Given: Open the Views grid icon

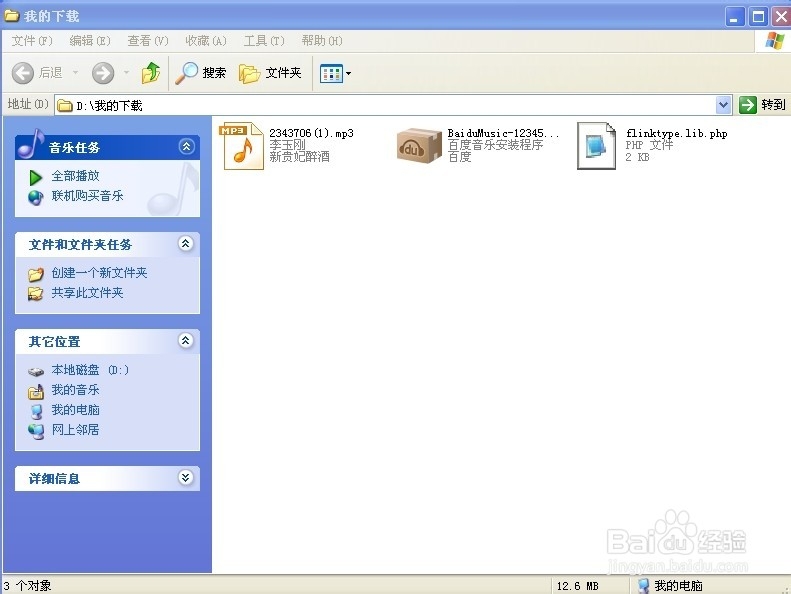Looking at the screenshot, I should click(x=331, y=74).
